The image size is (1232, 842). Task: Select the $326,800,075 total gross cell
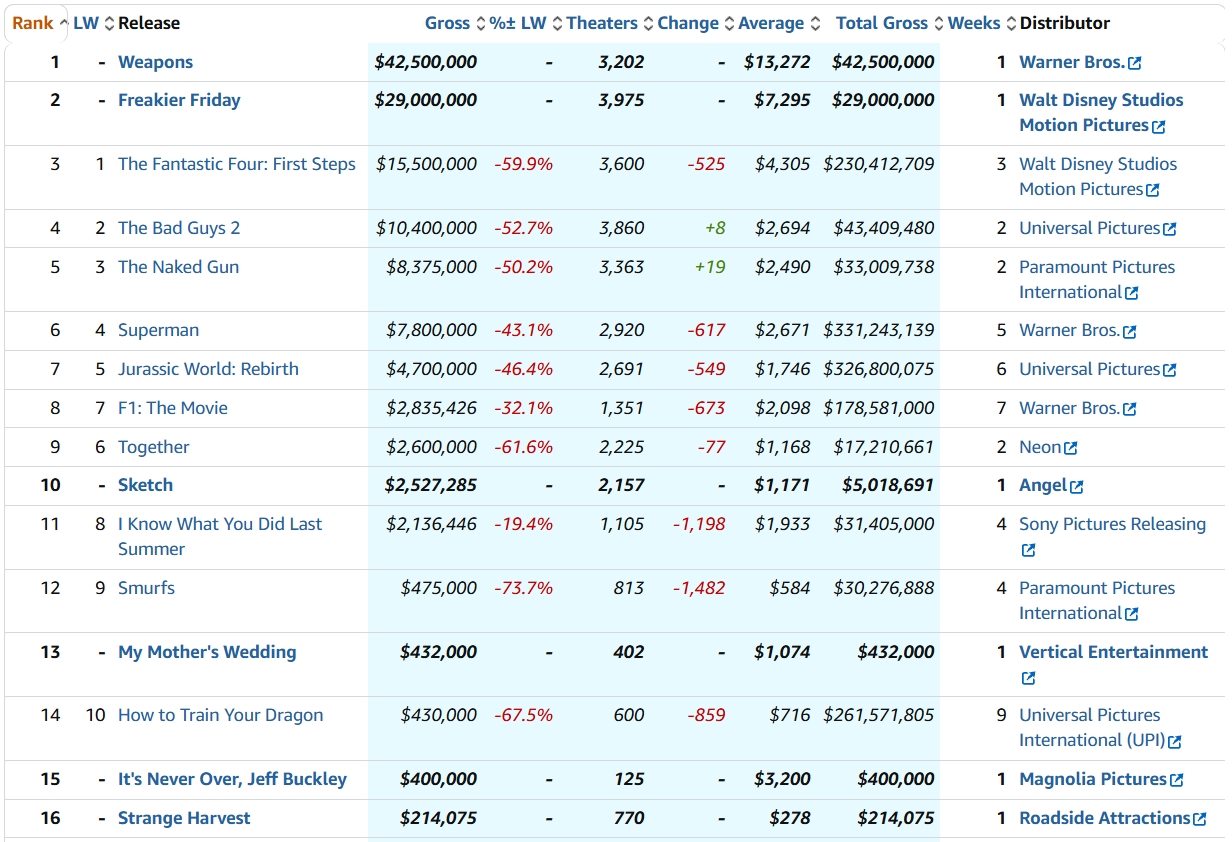pyautogui.click(x=879, y=369)
